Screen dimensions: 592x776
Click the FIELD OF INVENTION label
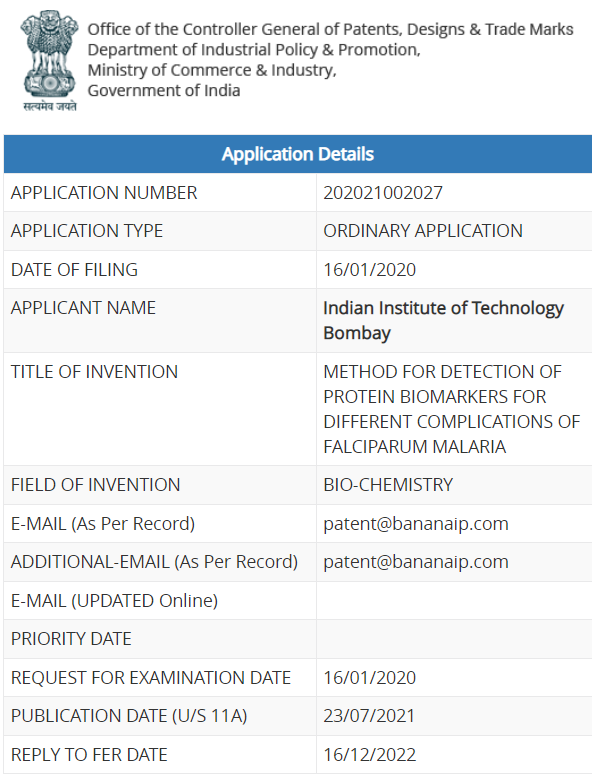pos(95,485)
